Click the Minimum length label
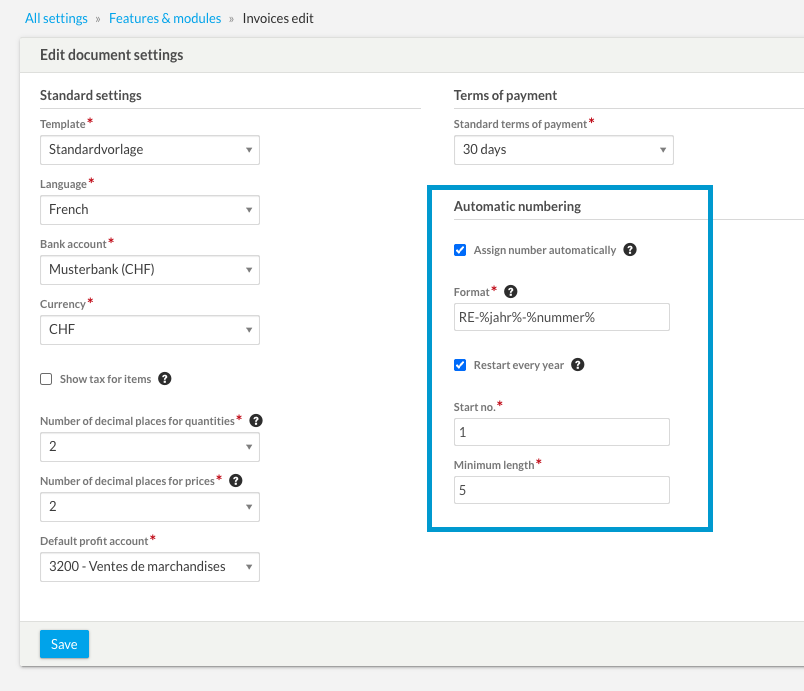804x691 pixels. click(x=494, y=465)
